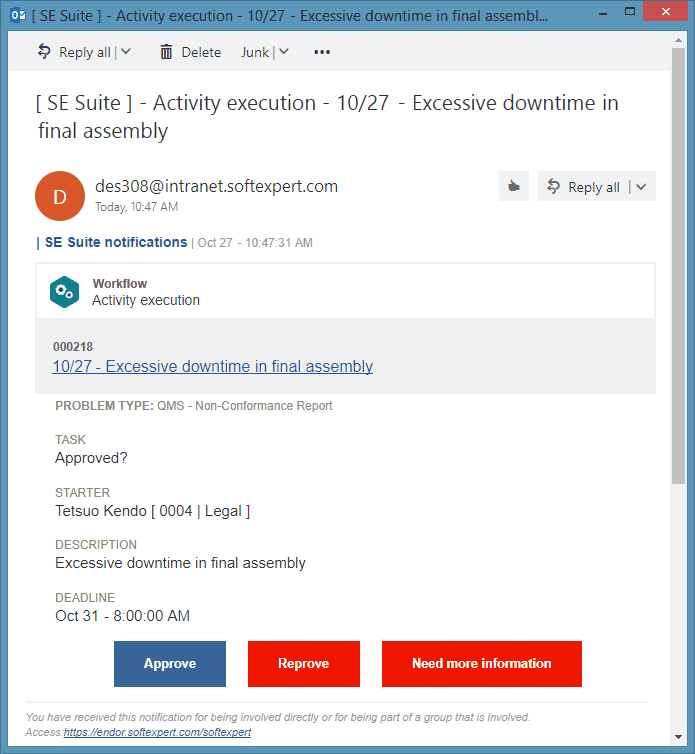Click the Approve button
695x754 pixels.
click(170, 664)
